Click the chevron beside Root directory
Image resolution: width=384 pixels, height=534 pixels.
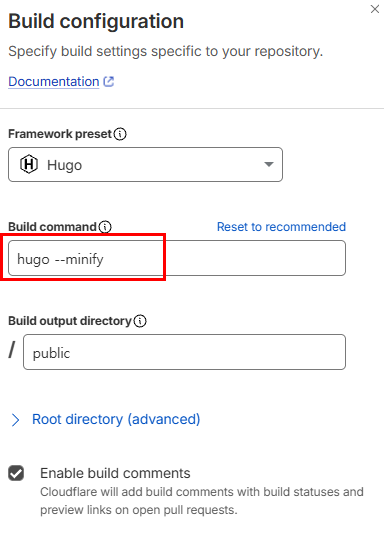tap(15, 420)
